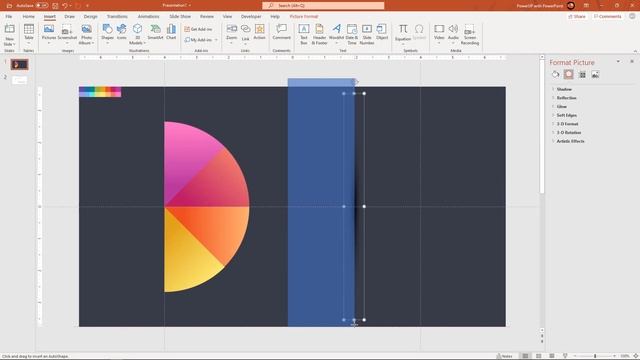Switch to the Slide Show tab
640x360 pixels.
pos(180,17)
